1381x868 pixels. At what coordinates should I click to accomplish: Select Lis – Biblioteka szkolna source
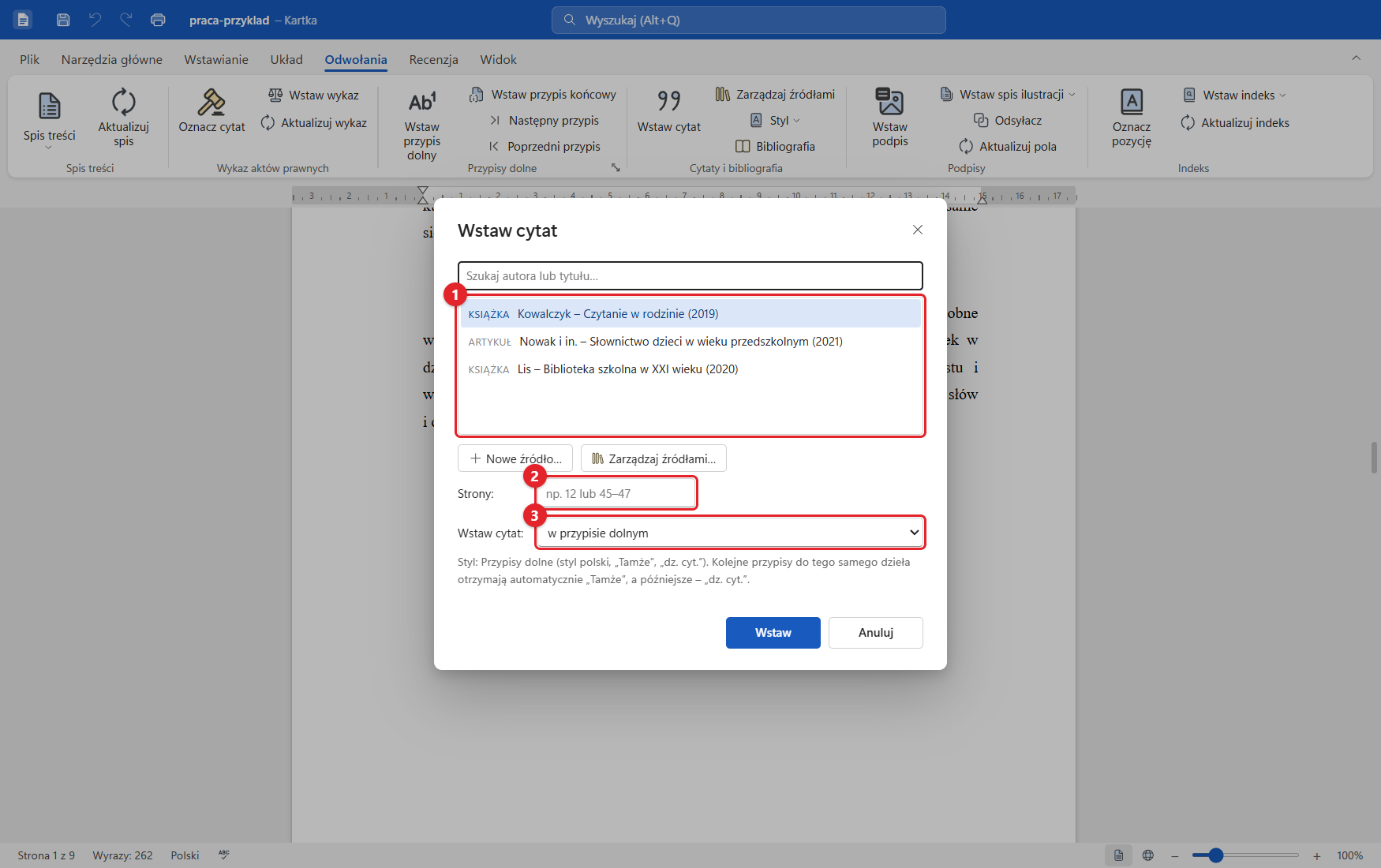click(690, 369)
